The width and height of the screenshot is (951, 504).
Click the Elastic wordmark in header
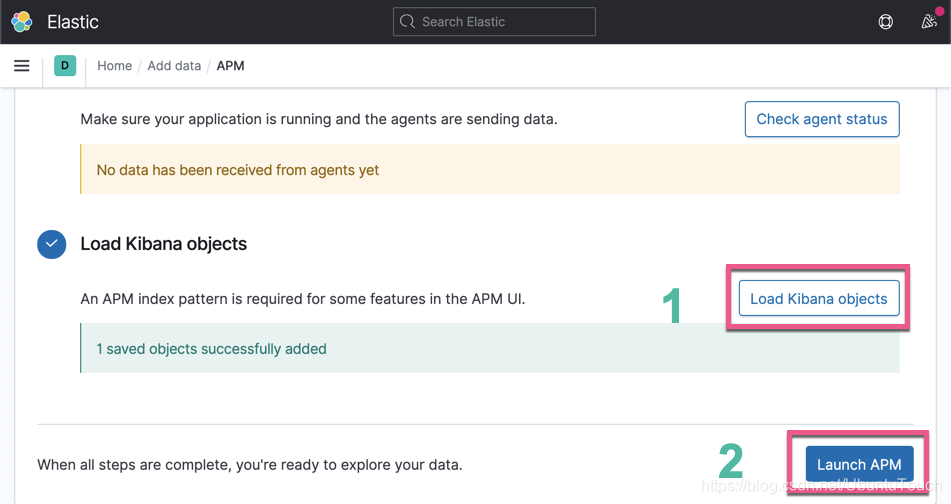pyautogui.click(x=73, y=21)
